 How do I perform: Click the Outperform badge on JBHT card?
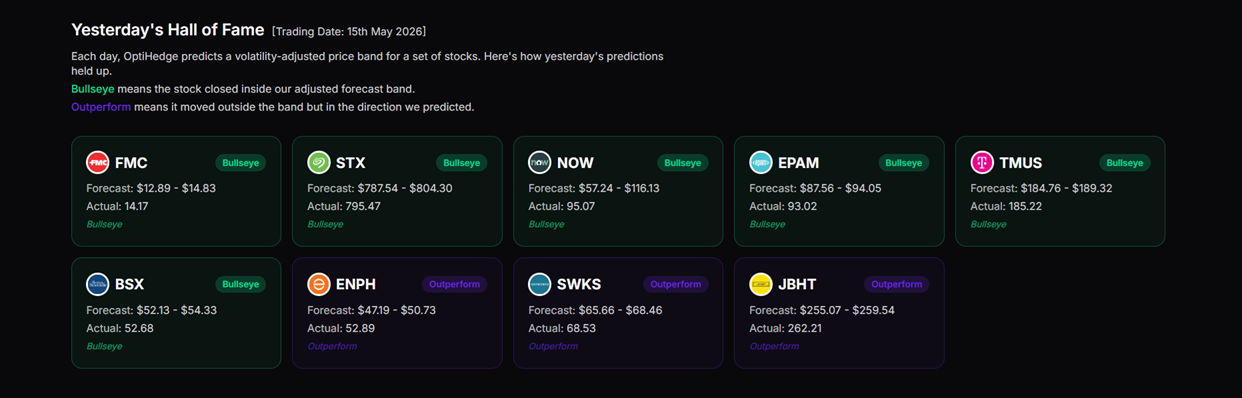[x=897, y=284]
